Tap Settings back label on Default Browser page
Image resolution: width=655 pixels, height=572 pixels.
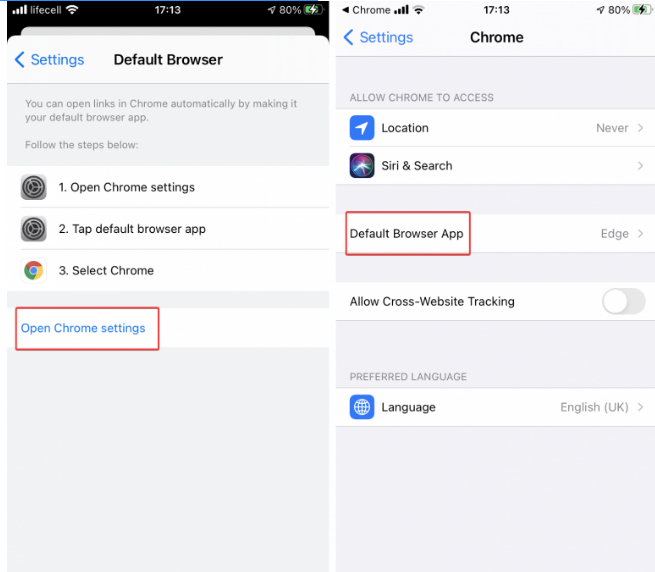[57, 60]
